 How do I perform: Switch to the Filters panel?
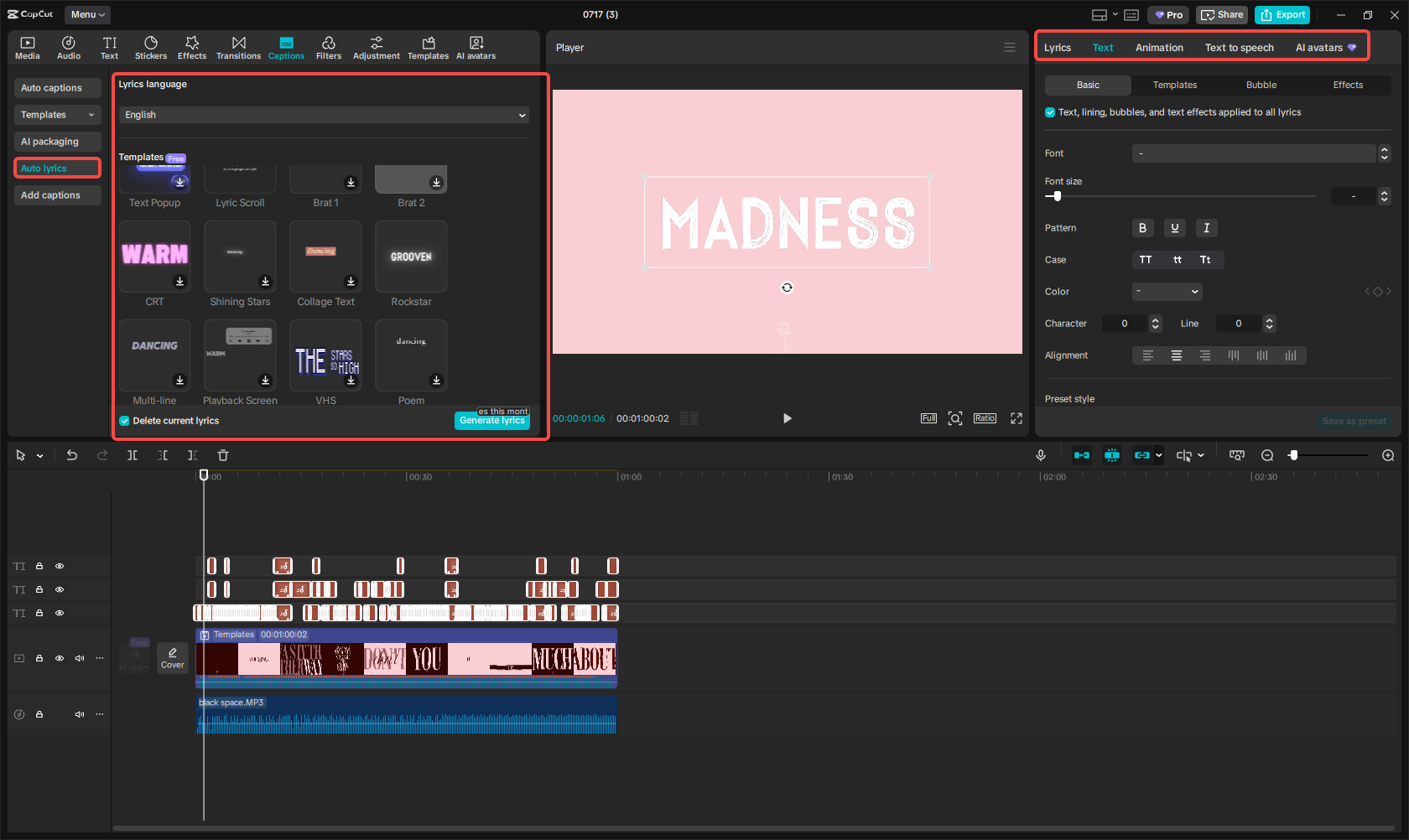329,47
